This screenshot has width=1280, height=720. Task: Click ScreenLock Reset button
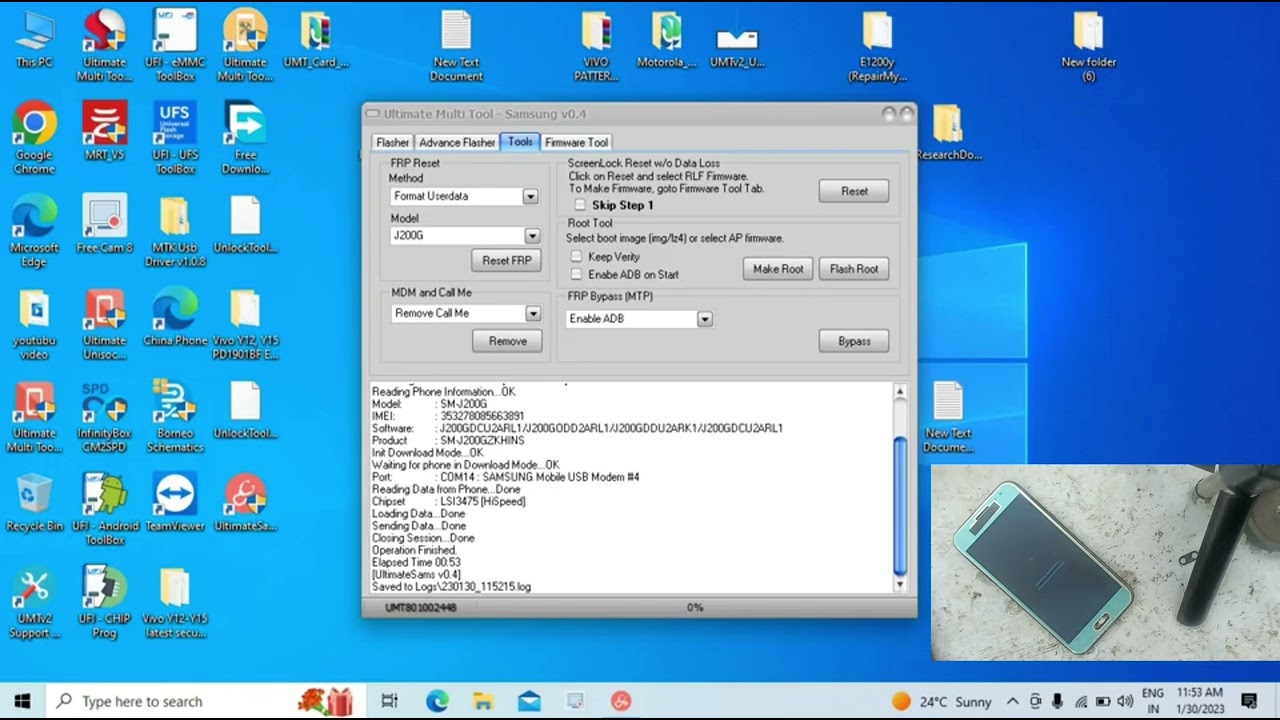pyautogui.click(x=854, y=191)
